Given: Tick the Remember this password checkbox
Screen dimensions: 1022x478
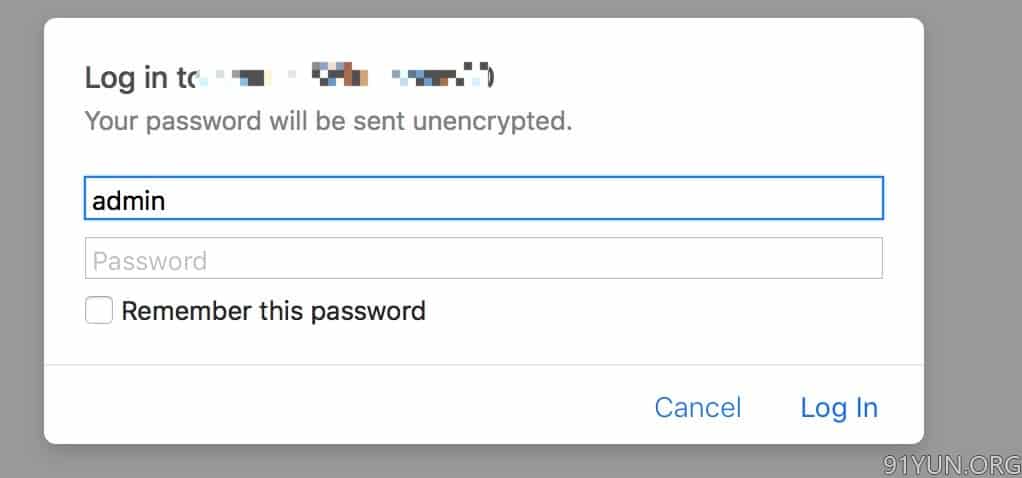Looking at the screenshot, I should tap(99, 310).
